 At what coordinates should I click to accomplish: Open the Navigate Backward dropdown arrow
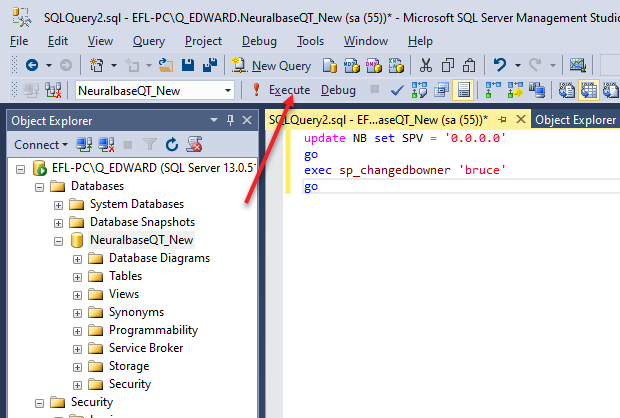49,65
